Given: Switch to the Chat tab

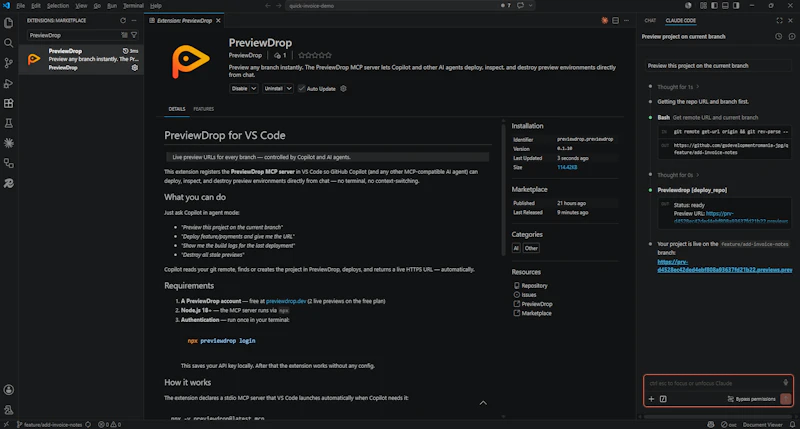Looking at the screenshot, I should pyautogui.click(x=650, y=20).
